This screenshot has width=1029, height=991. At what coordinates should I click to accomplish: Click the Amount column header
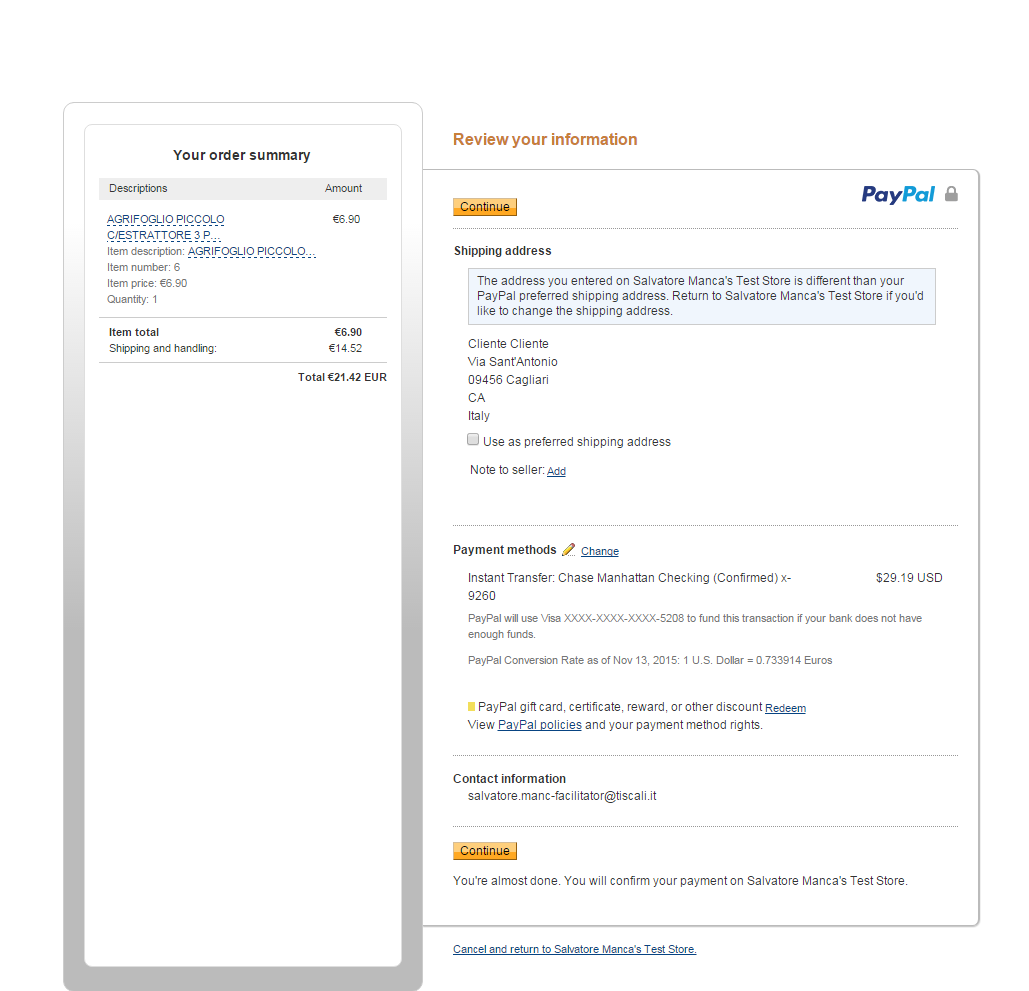pos(343,188)
